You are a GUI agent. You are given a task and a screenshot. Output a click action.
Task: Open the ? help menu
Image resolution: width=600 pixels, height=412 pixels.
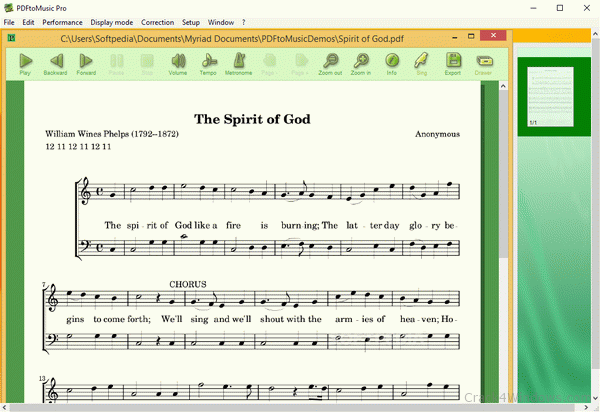(244, 22)
